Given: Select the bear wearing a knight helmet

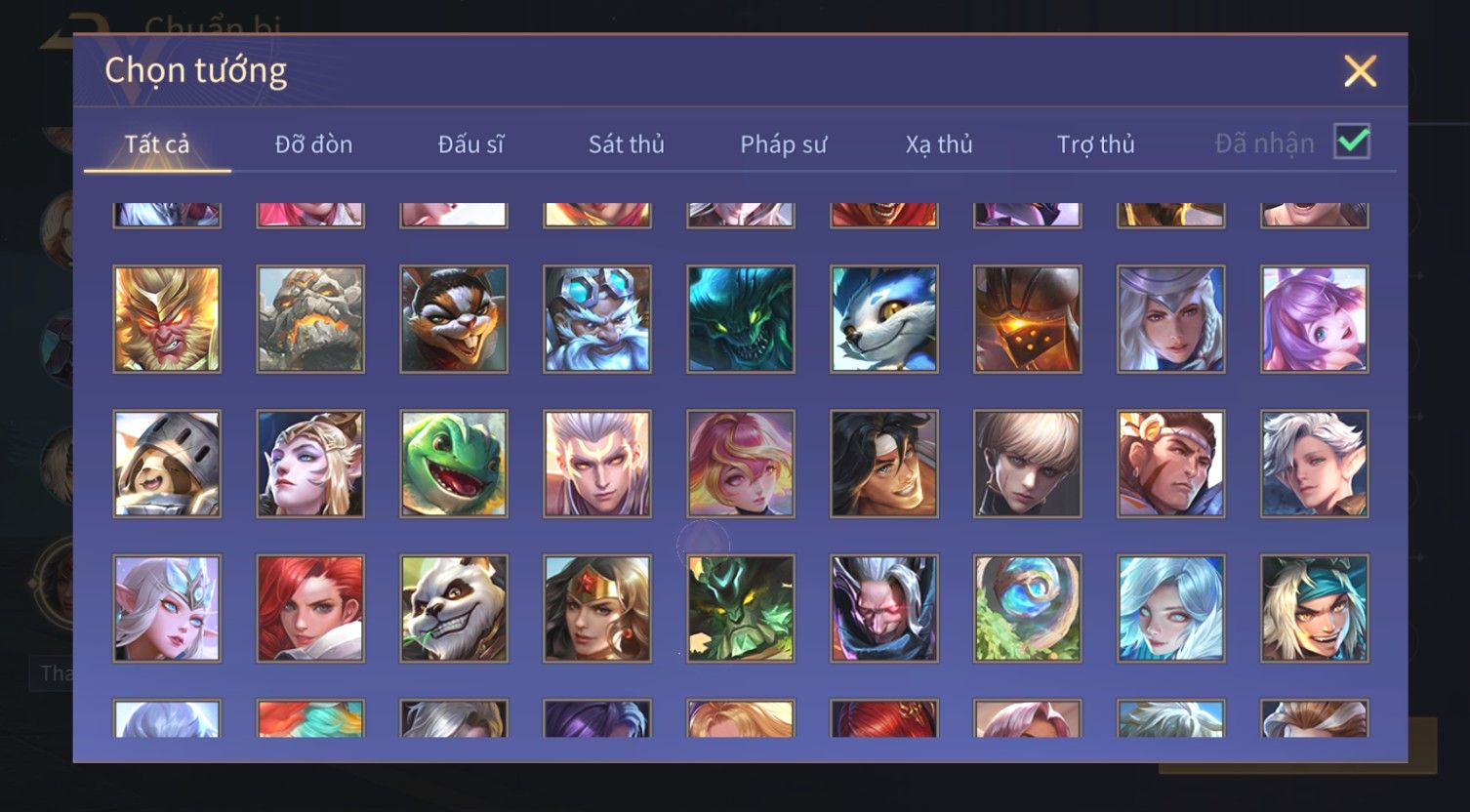Looking at the screenshot, I should [167, 464].
